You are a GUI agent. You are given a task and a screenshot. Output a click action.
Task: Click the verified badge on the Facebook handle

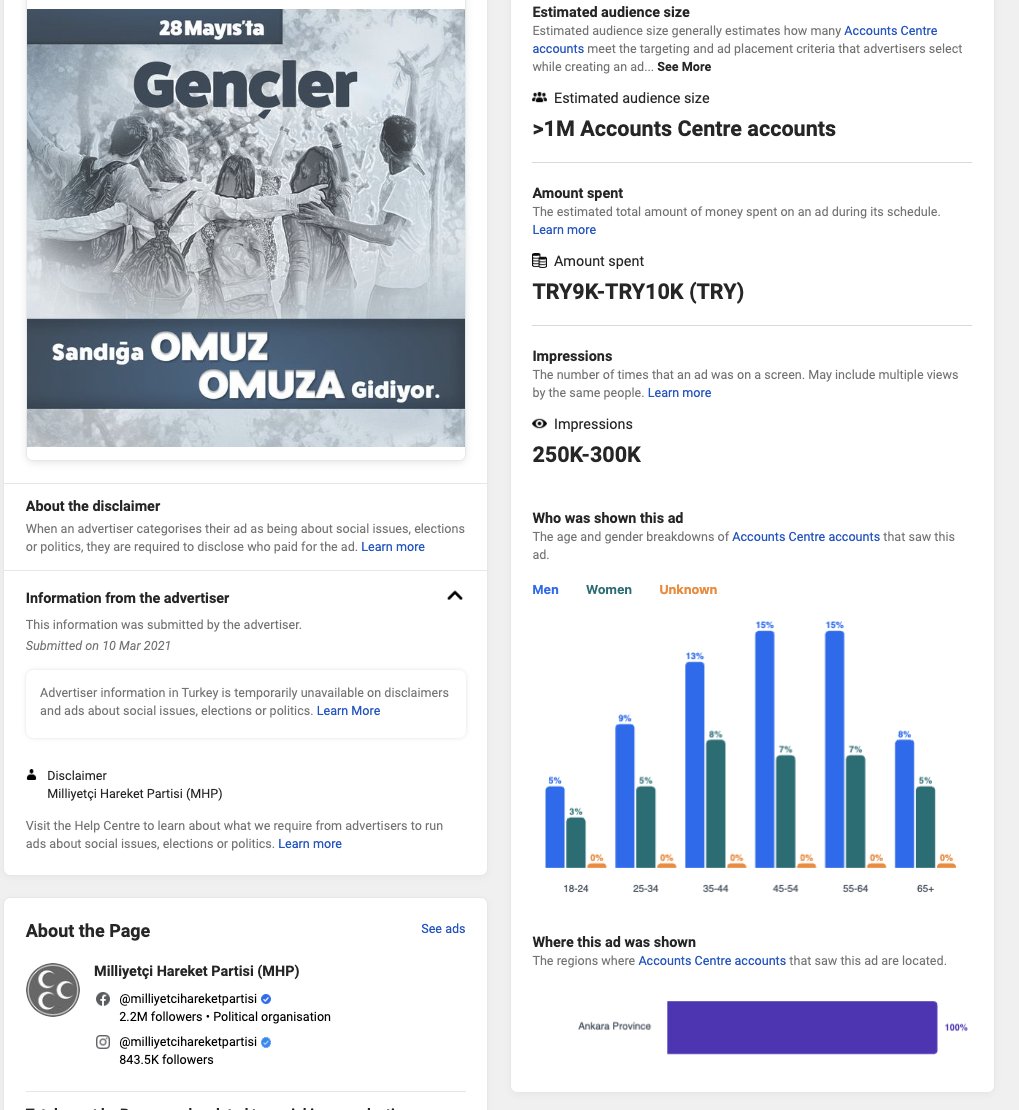[266, 999]
